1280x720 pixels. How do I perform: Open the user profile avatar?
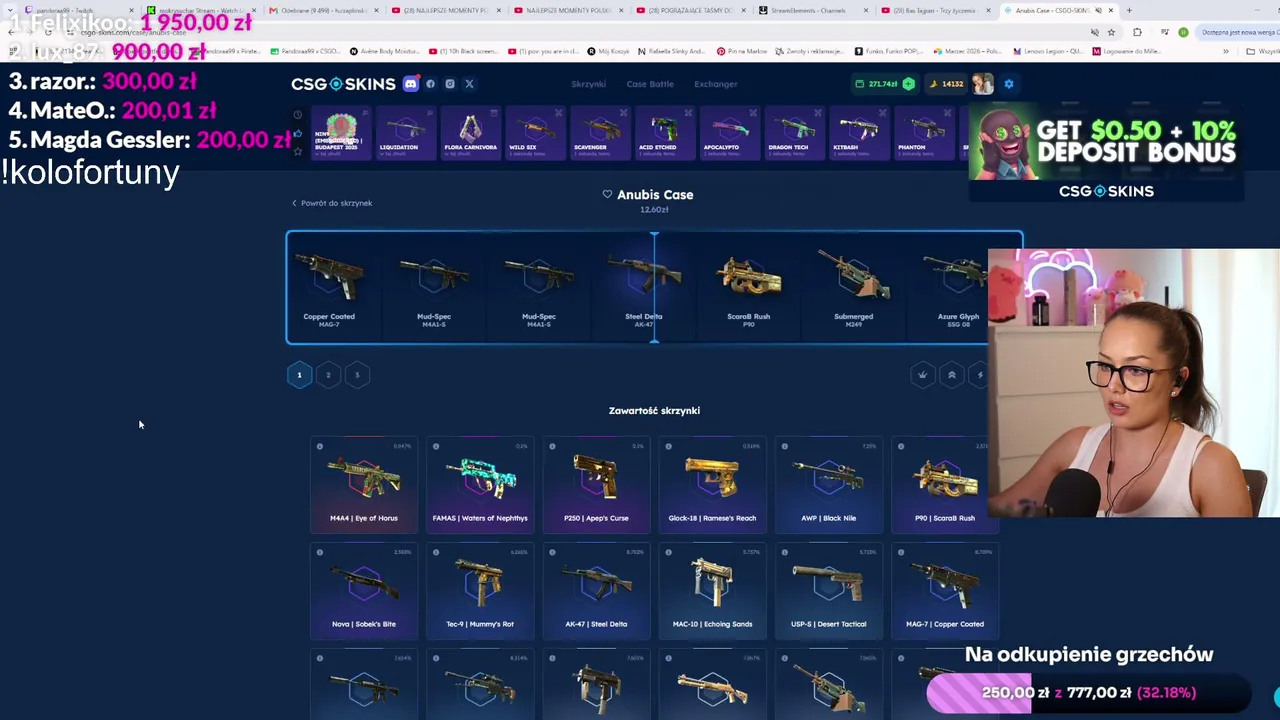(983, 84)
